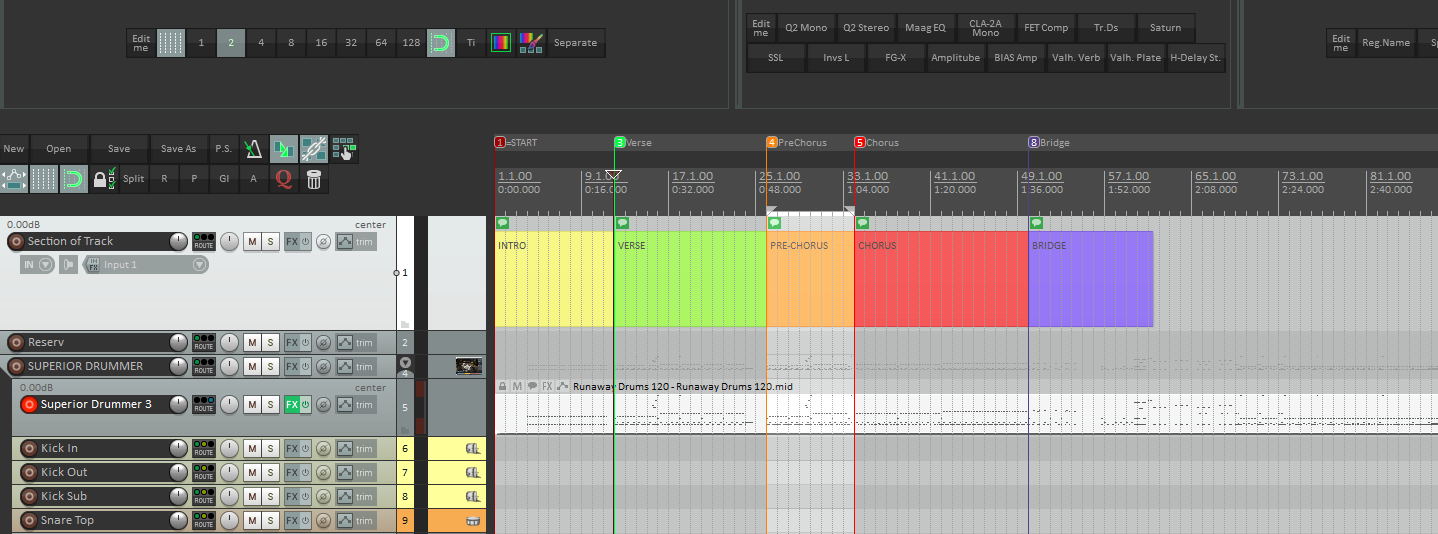Click the padlock locking icon

point(101,179)
